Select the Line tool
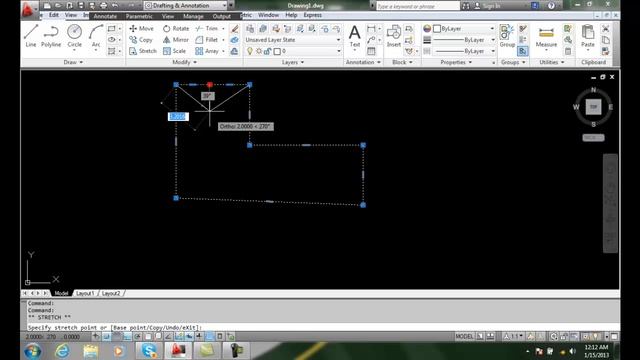This screenshot has width=640, height=360. [31, 36]
